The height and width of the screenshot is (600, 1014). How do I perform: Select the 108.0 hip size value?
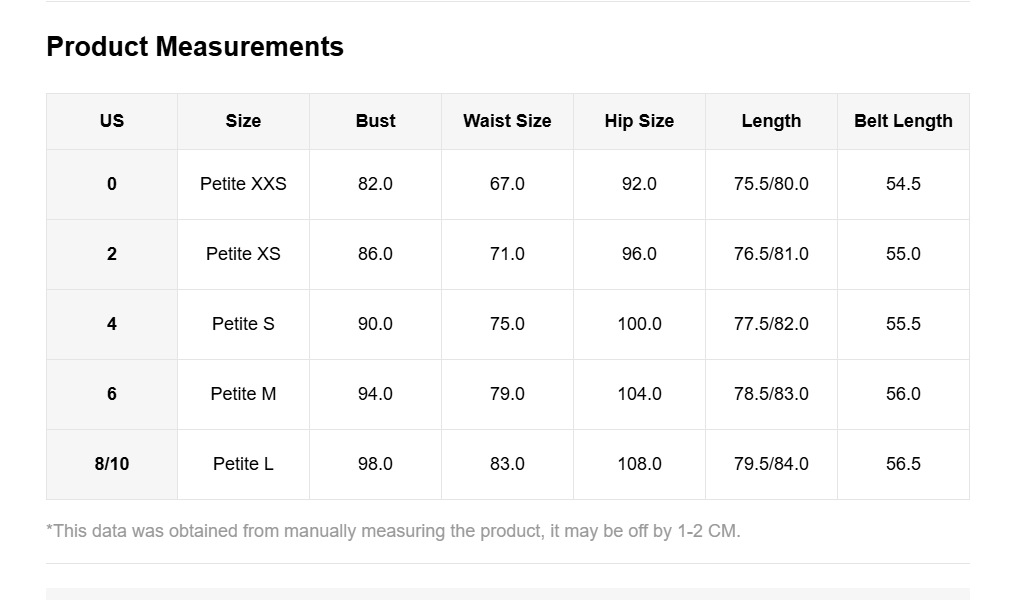(639, 464)
